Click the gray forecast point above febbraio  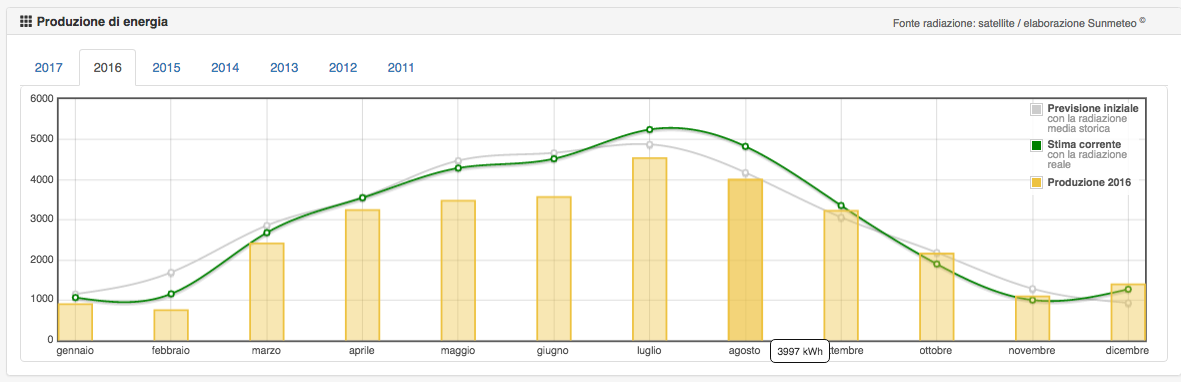[171, 273]
